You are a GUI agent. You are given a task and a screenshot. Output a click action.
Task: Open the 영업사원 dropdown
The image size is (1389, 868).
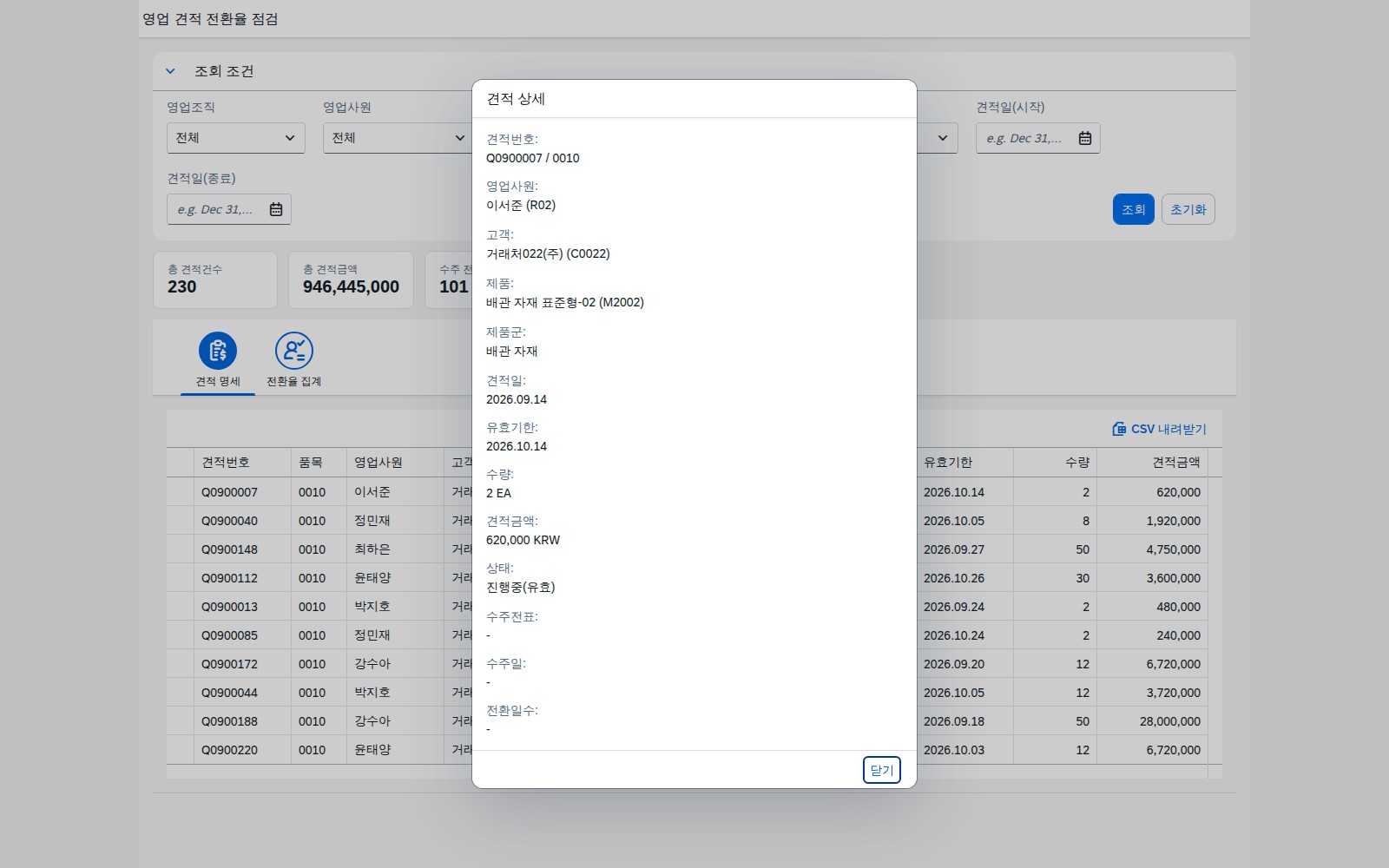(x=398, y=138)
